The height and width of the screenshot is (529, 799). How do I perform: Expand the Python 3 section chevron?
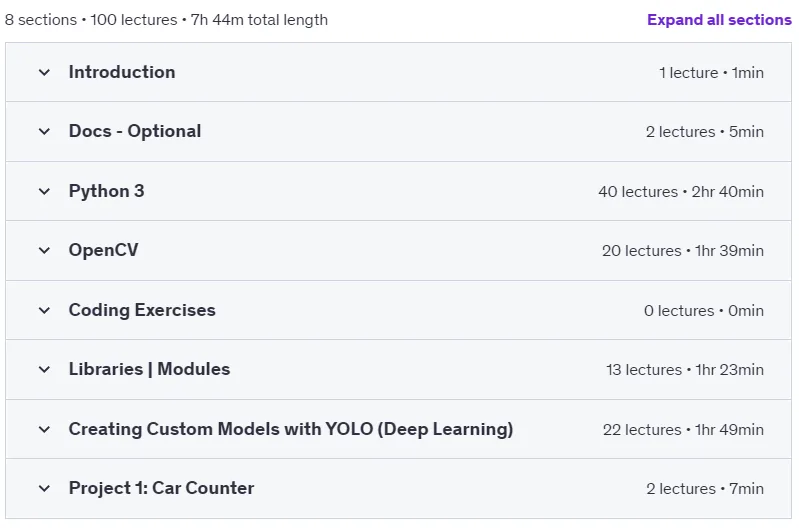[44, 192]
